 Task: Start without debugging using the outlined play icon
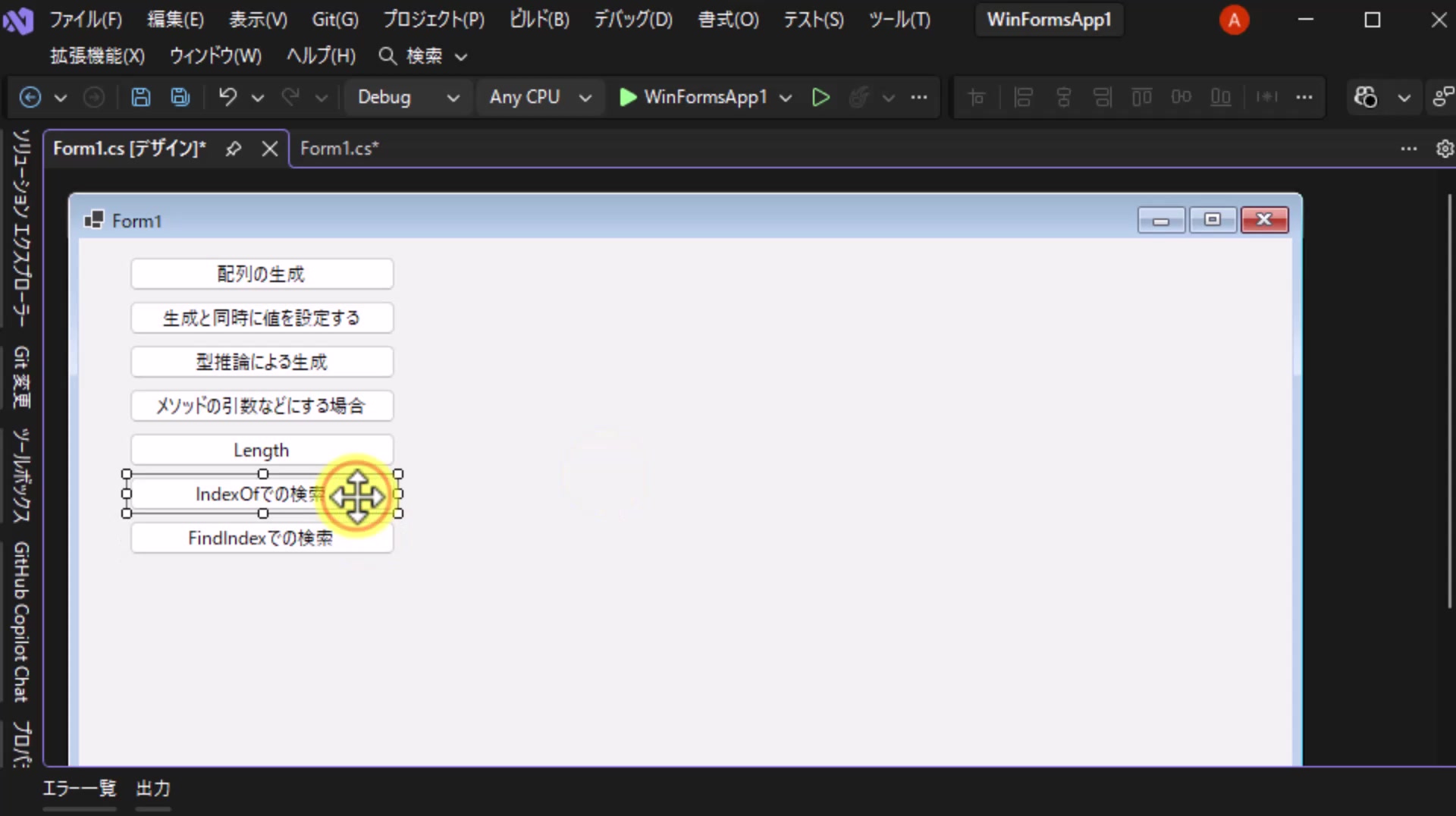(821, 97)
